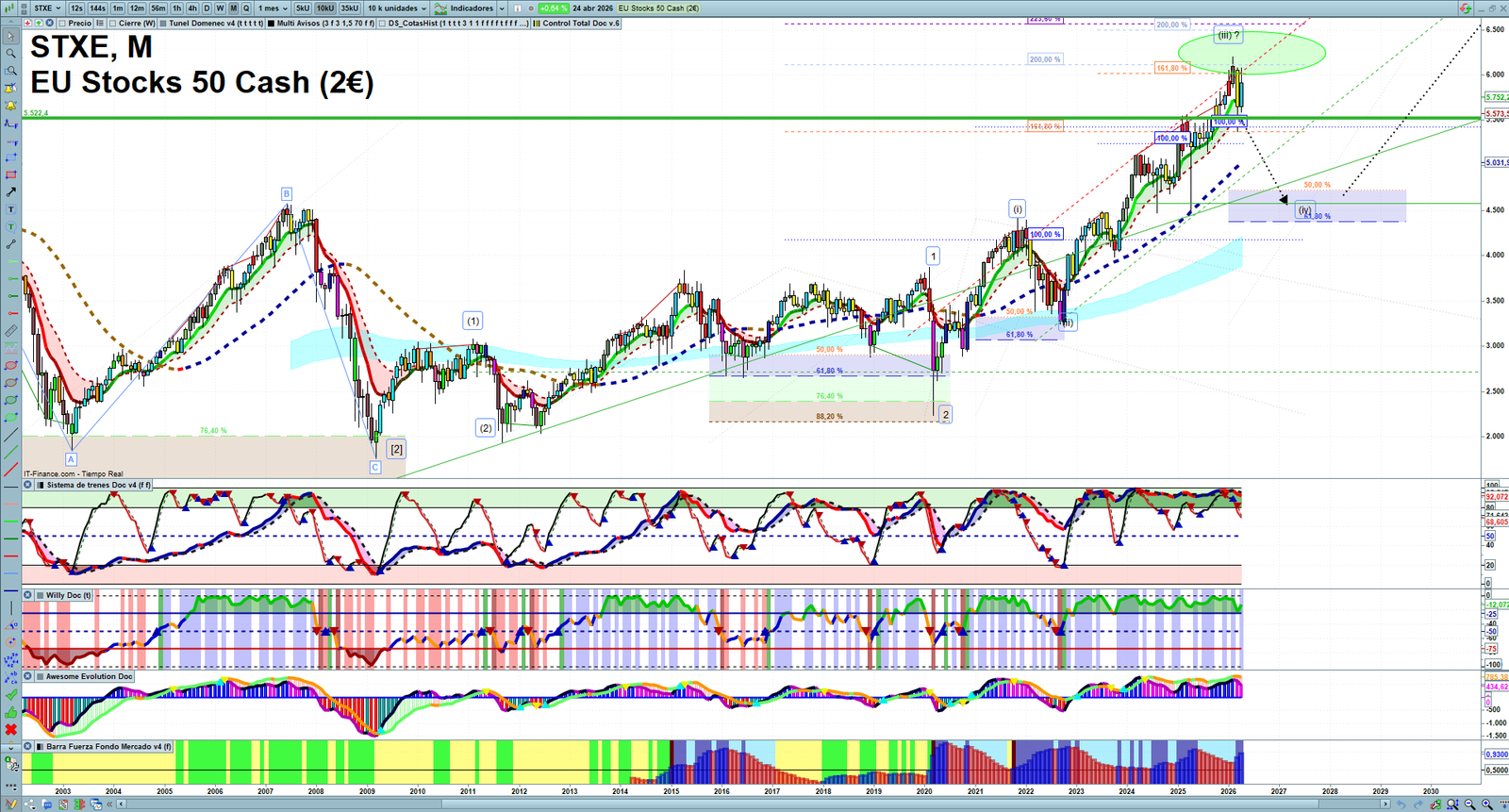Open the Precio list settings icon
The width and height of the screenshot is (1509, 812).
99,24
